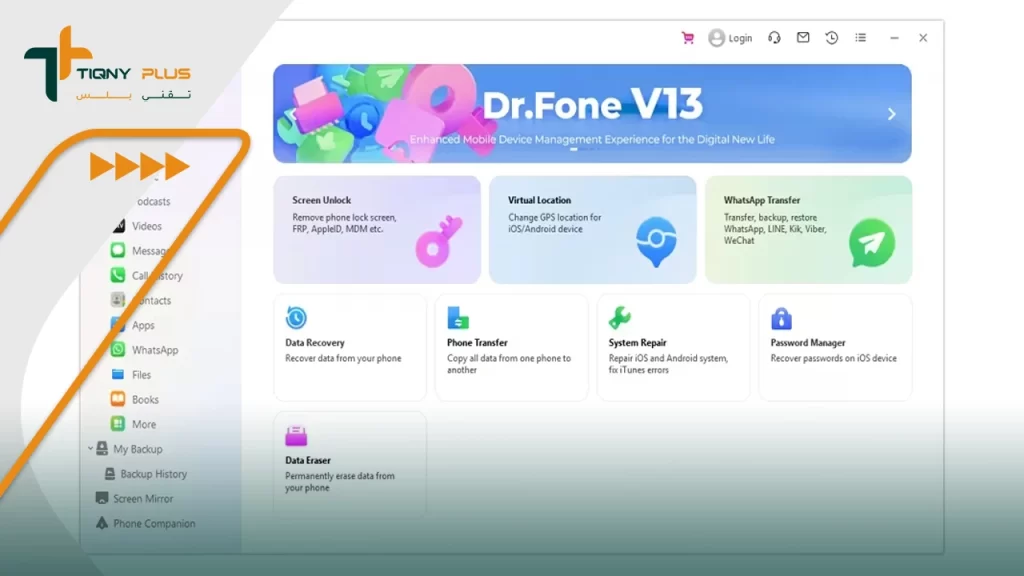Select WhatsApp in the sidebar
Viewport: 1024px width, 576px height.
pos(154,350)
